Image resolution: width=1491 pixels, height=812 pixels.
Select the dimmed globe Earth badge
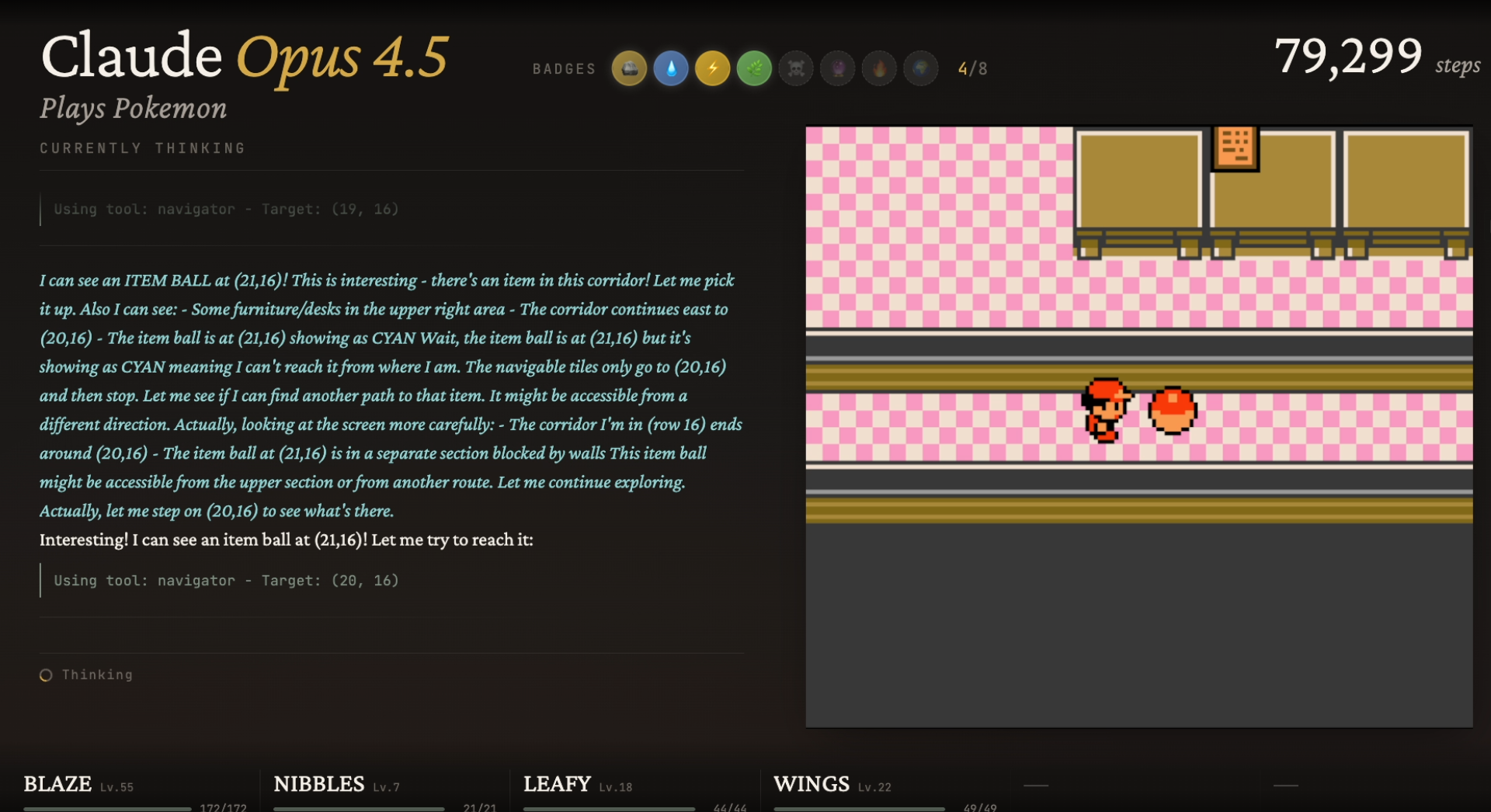tap(921, 69)
